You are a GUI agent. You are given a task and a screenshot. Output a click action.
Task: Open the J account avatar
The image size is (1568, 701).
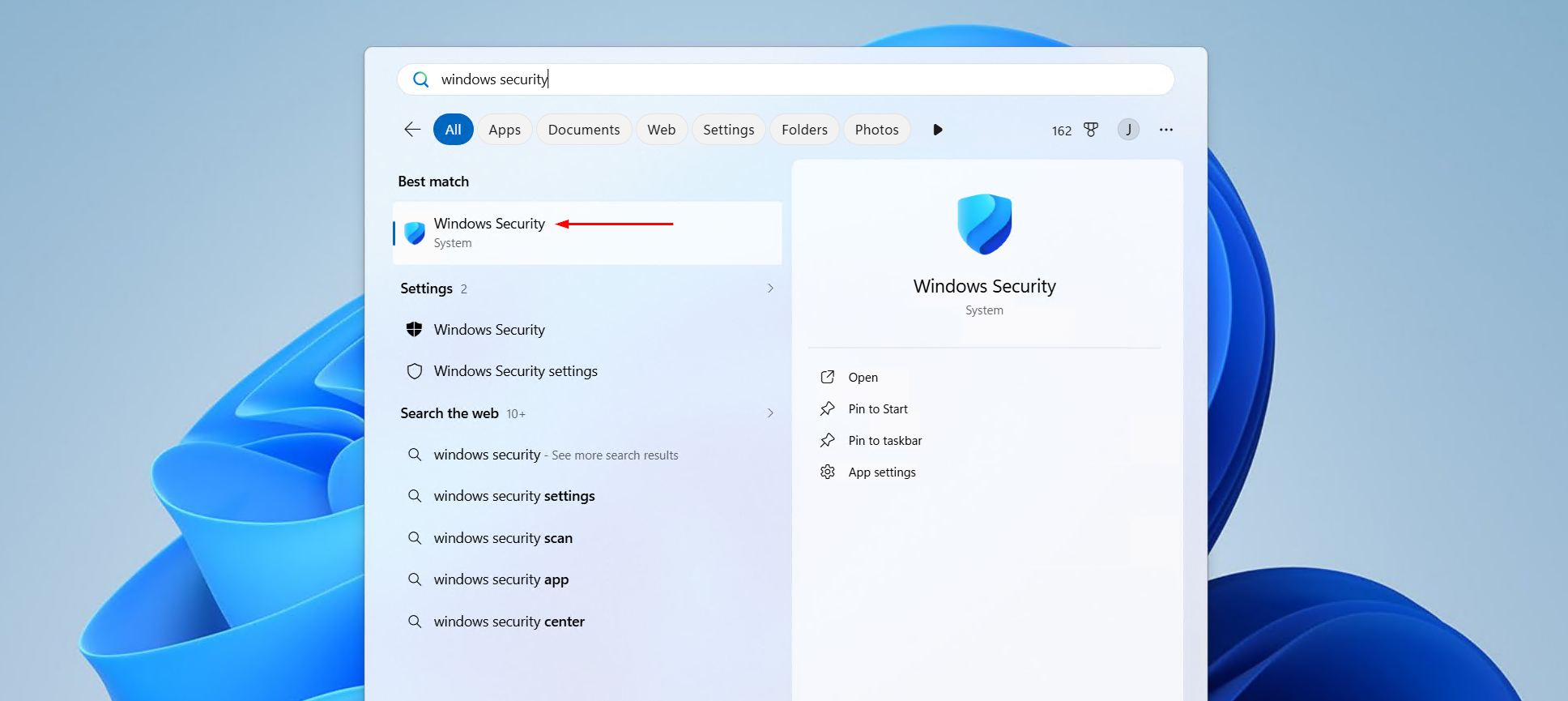[x=1128, y=130]
